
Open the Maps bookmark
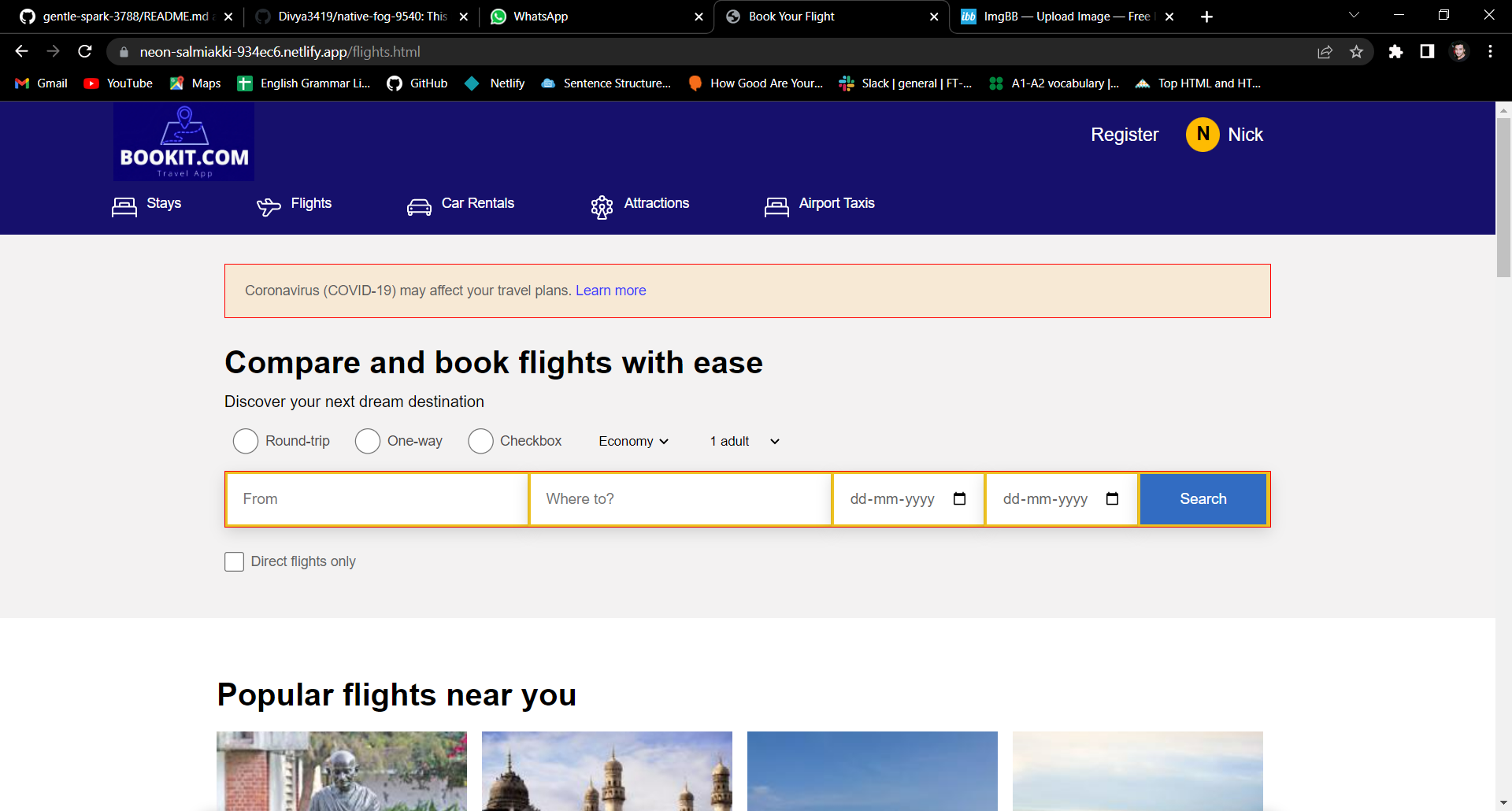pos(195,83)
